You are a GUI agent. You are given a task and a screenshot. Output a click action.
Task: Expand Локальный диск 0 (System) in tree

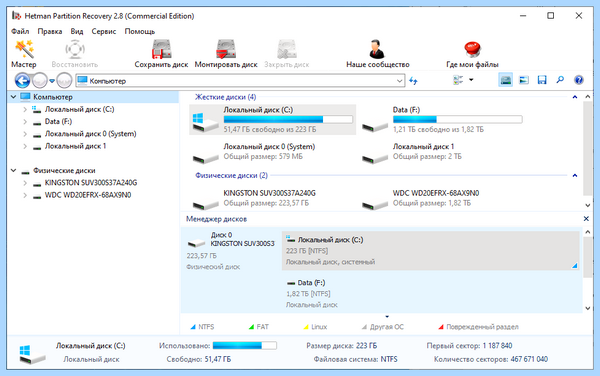pos(25,134)
